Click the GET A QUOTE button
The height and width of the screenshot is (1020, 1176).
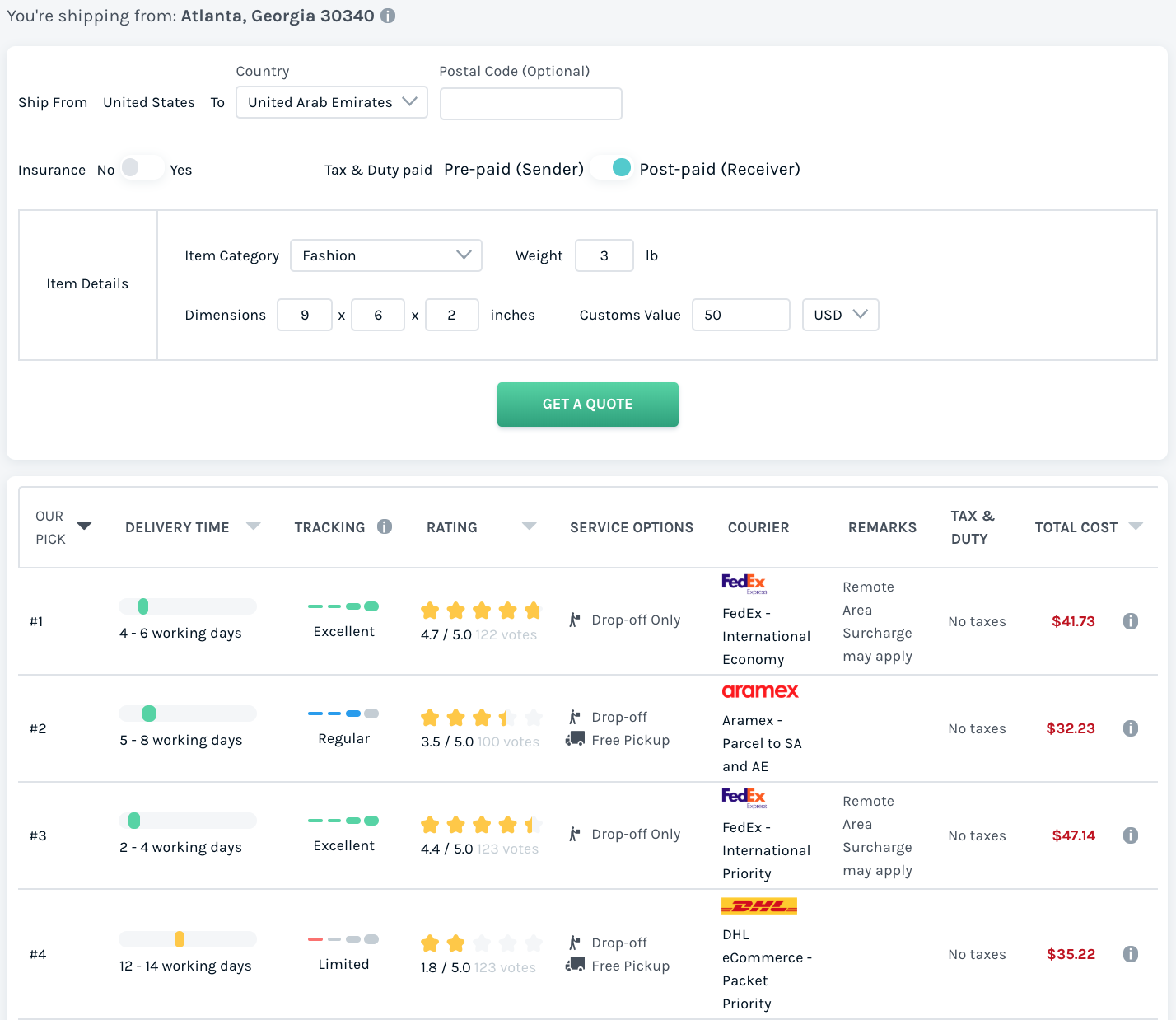point(588,405)
